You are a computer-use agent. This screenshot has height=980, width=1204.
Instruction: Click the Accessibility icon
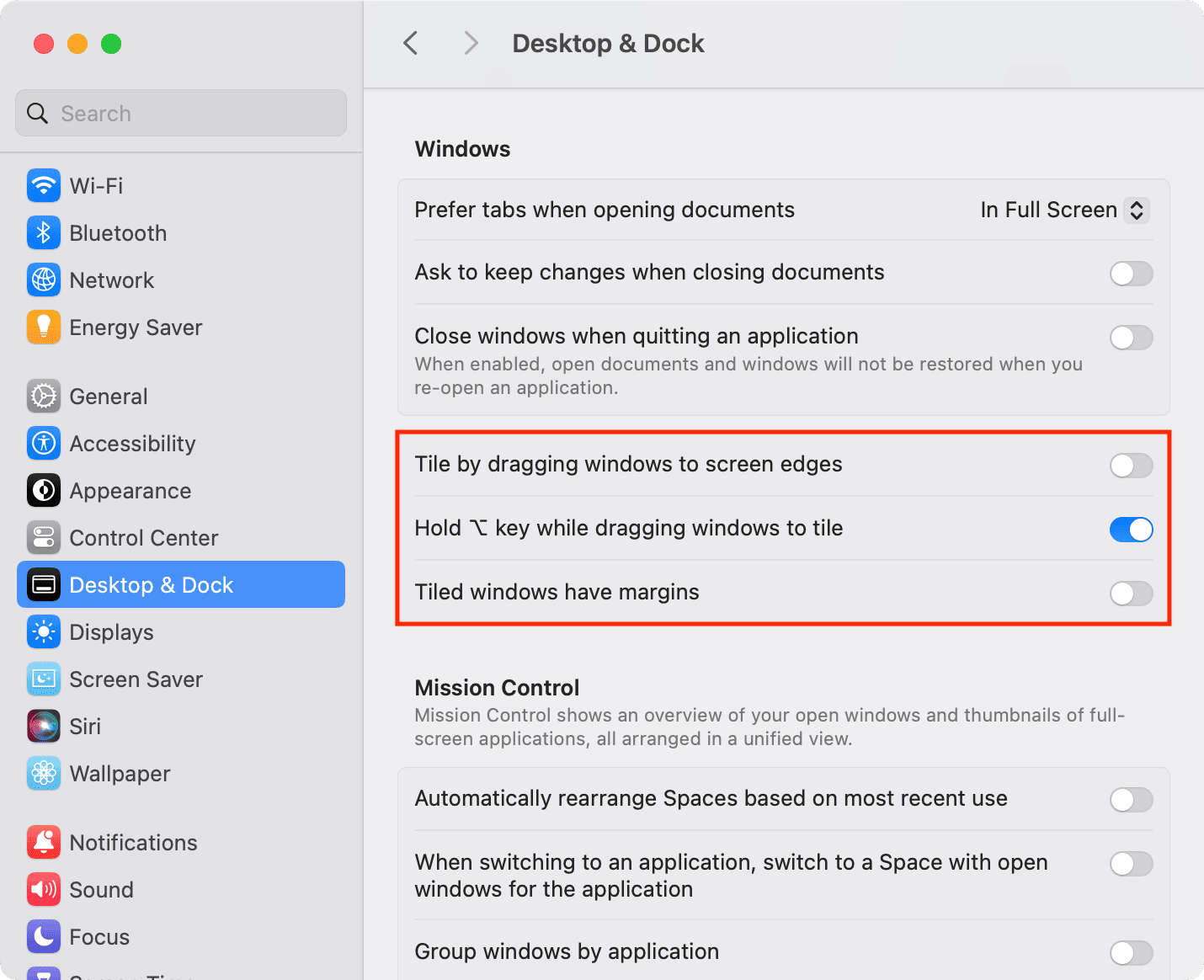(x=43, y=444)
